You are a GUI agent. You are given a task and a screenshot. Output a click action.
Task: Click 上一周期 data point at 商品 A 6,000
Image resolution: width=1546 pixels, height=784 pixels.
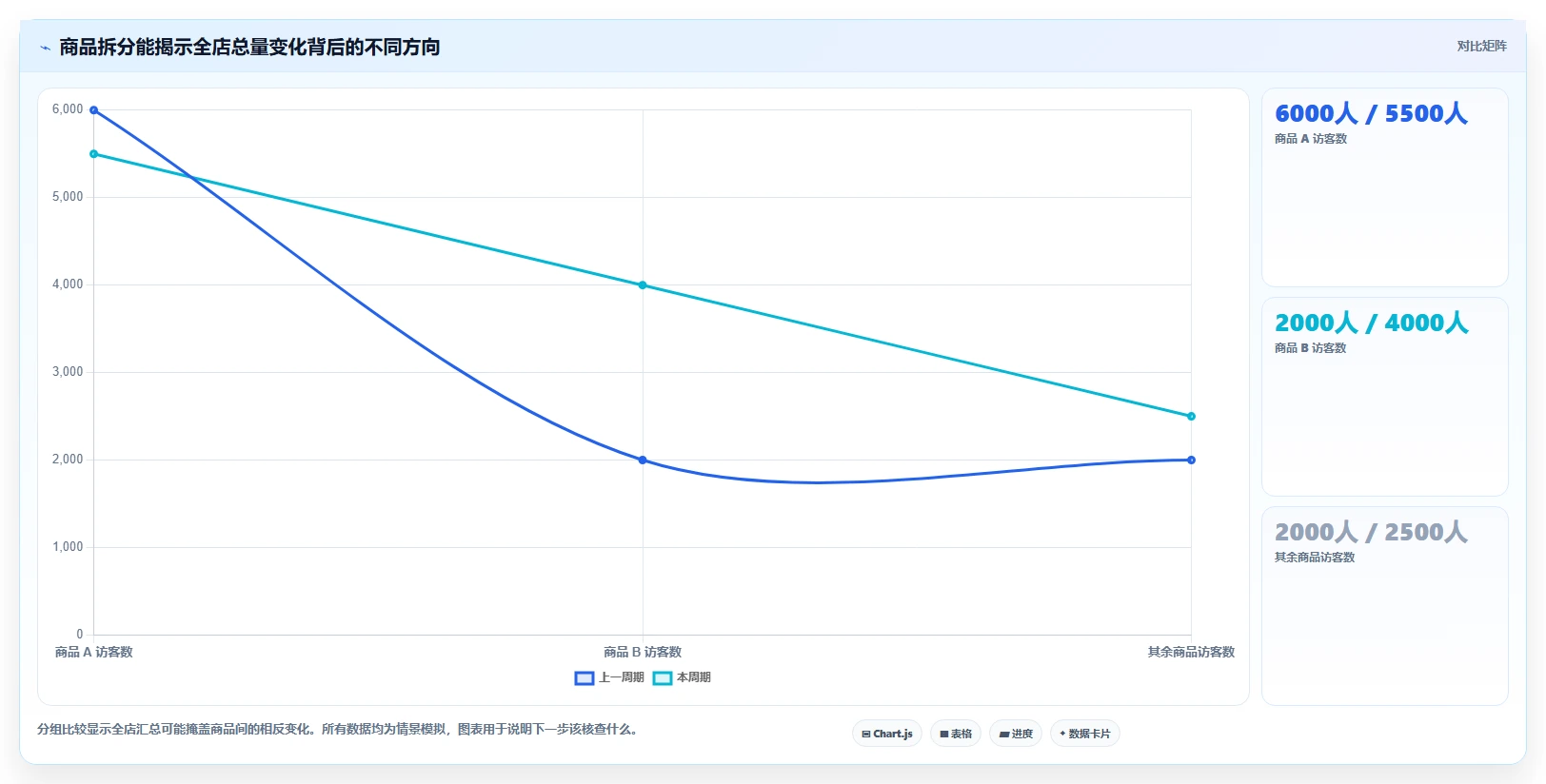93,110
